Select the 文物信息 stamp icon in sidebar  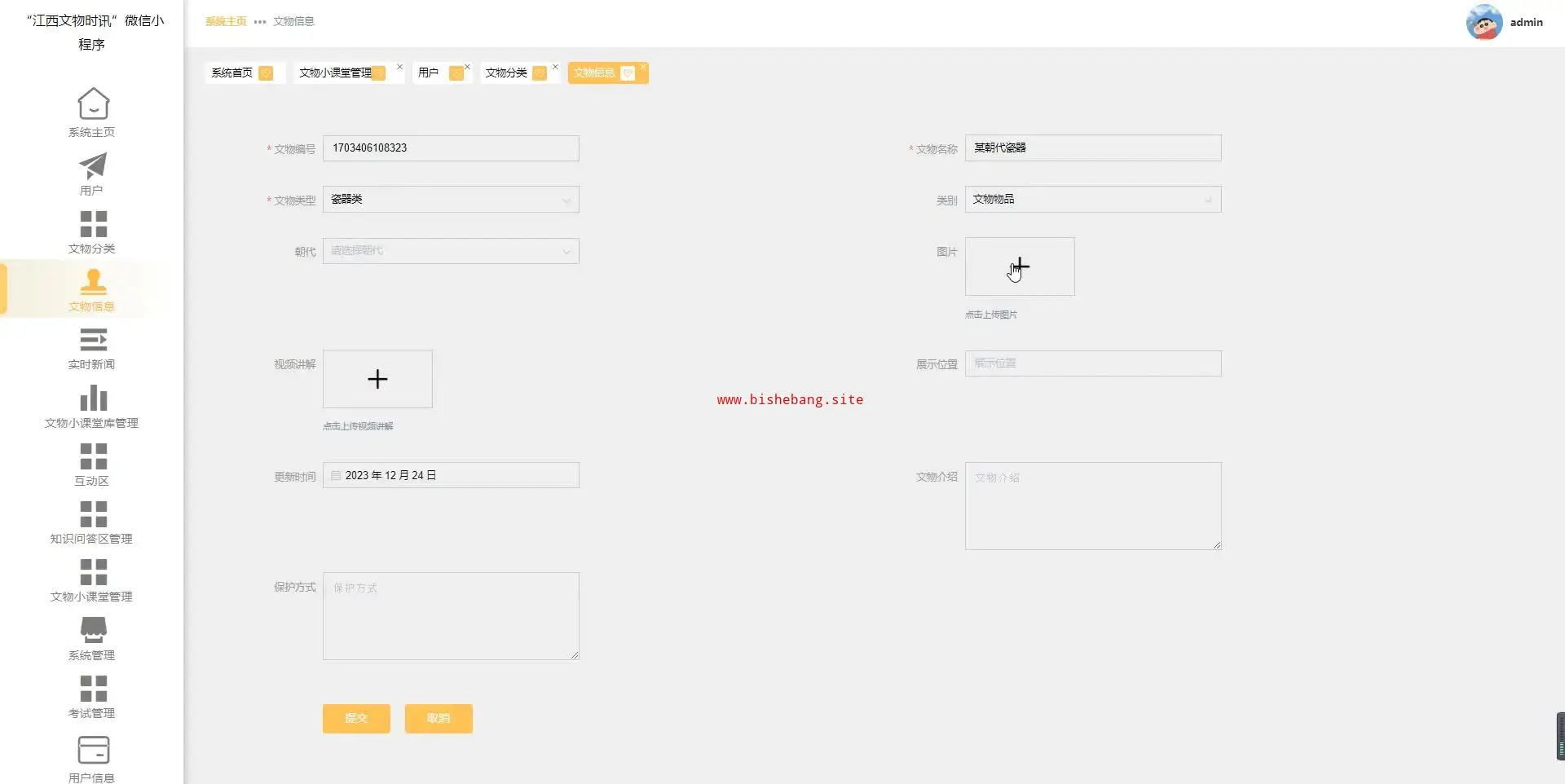pyautogui.click(x=92, y=281)
